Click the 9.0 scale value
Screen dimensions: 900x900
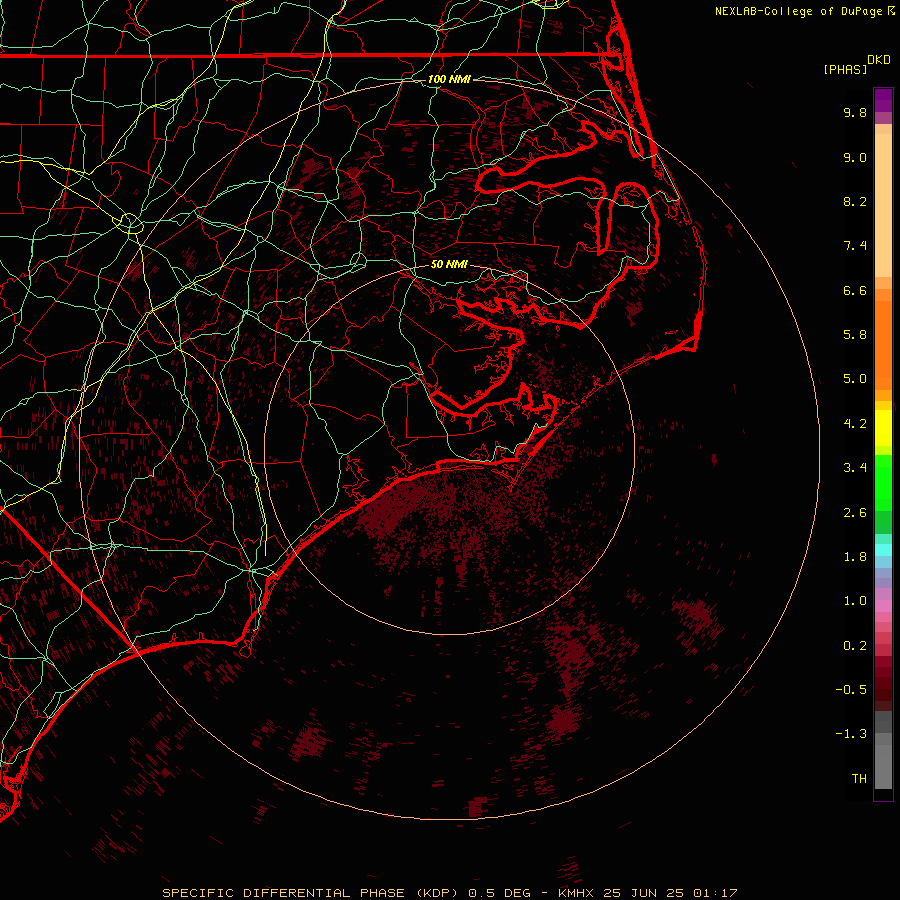point(855,157)
